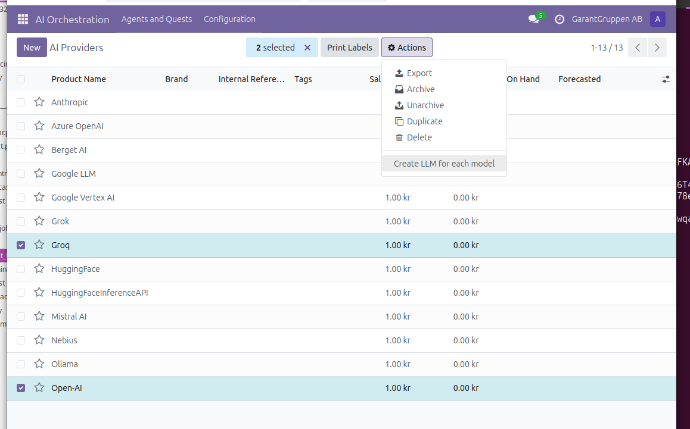
Task: Uncheck the Groq row checkbox
Action: coord(21,245)
